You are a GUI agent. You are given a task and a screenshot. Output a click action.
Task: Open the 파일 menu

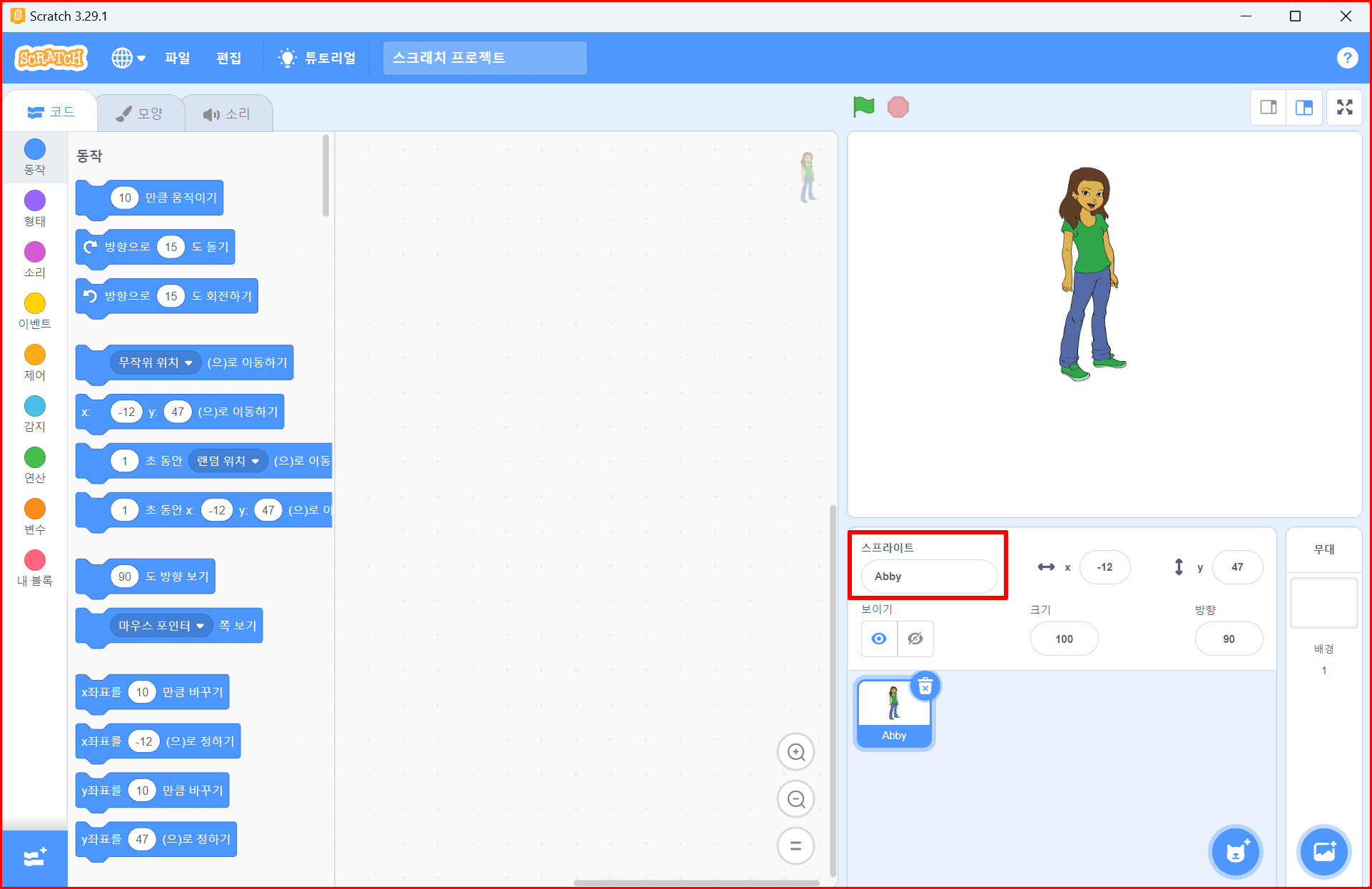coord(177,58)
